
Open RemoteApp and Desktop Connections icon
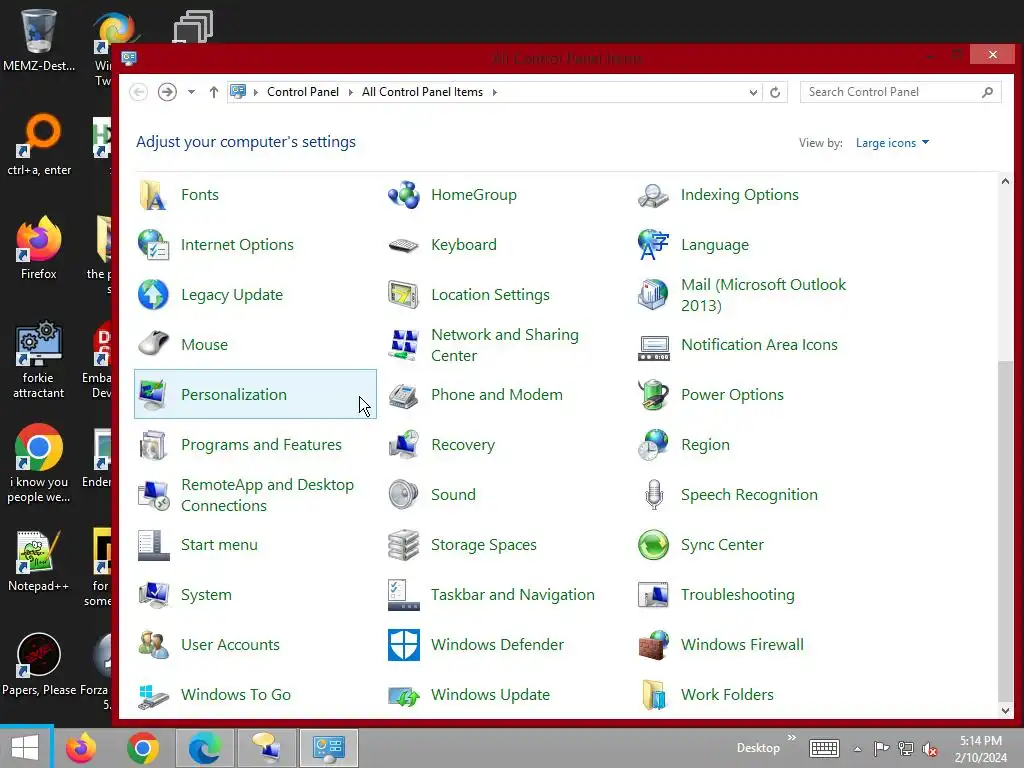tap(153, 495)
